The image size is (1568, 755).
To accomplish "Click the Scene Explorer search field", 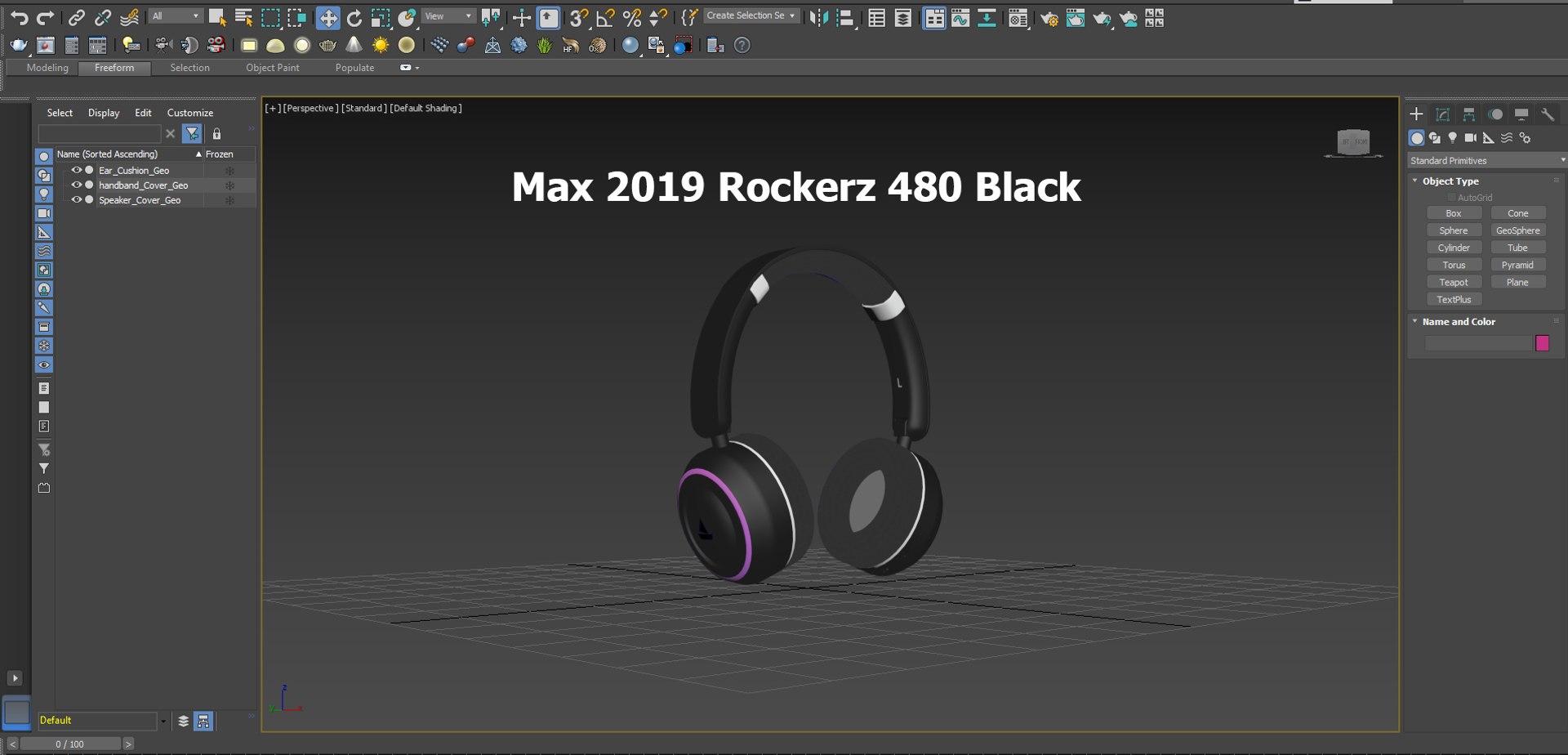I will pyautogui.click(x=100, y=133).
